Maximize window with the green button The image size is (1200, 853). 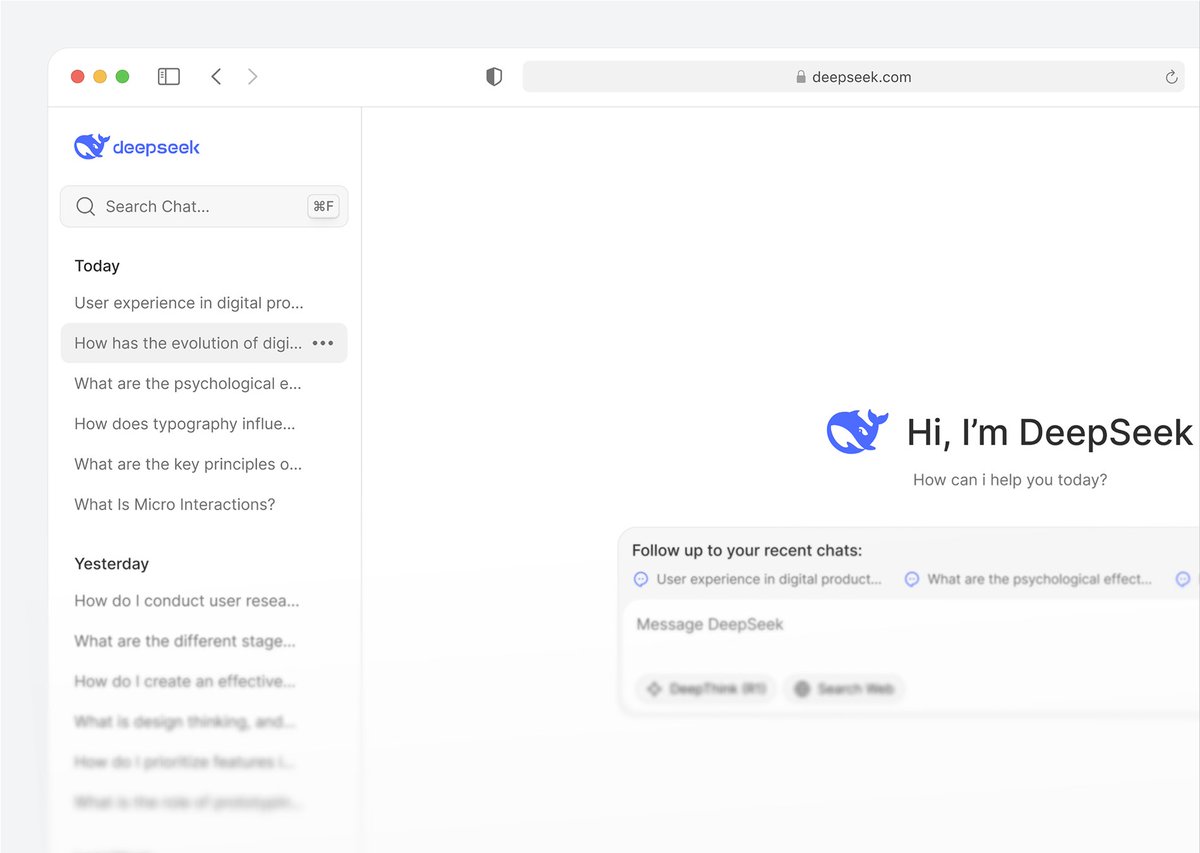(122, 76)
